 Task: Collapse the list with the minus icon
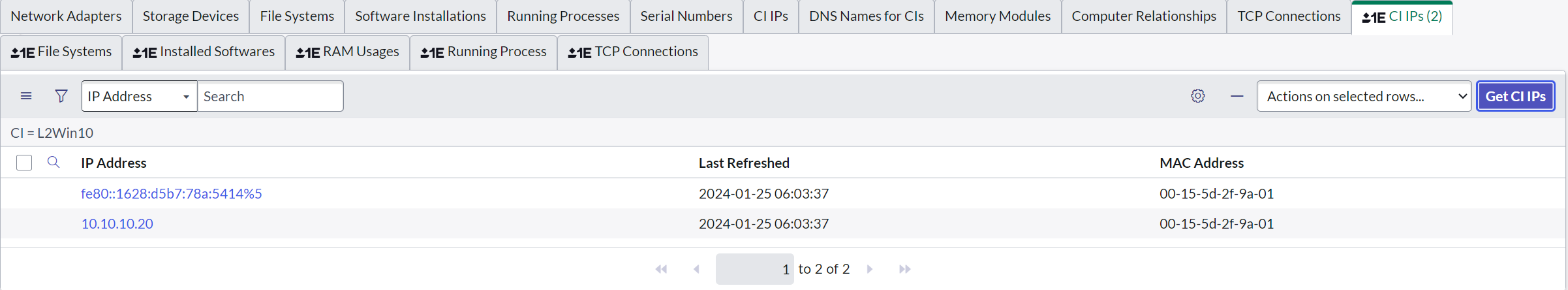(x=1237, y=96)
